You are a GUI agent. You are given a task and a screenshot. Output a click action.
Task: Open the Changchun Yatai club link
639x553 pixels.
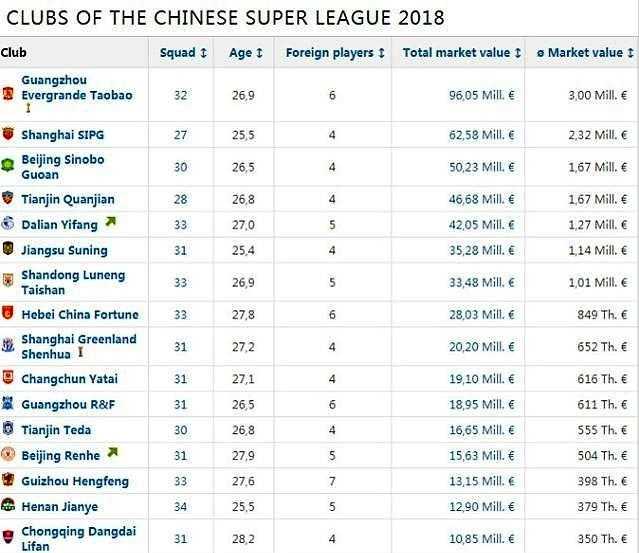tap(70, 379)
